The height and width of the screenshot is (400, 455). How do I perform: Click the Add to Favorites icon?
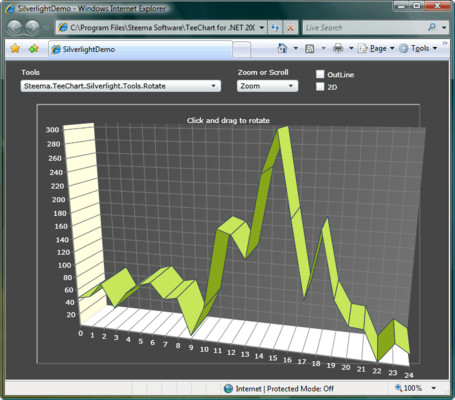(34, 49)
